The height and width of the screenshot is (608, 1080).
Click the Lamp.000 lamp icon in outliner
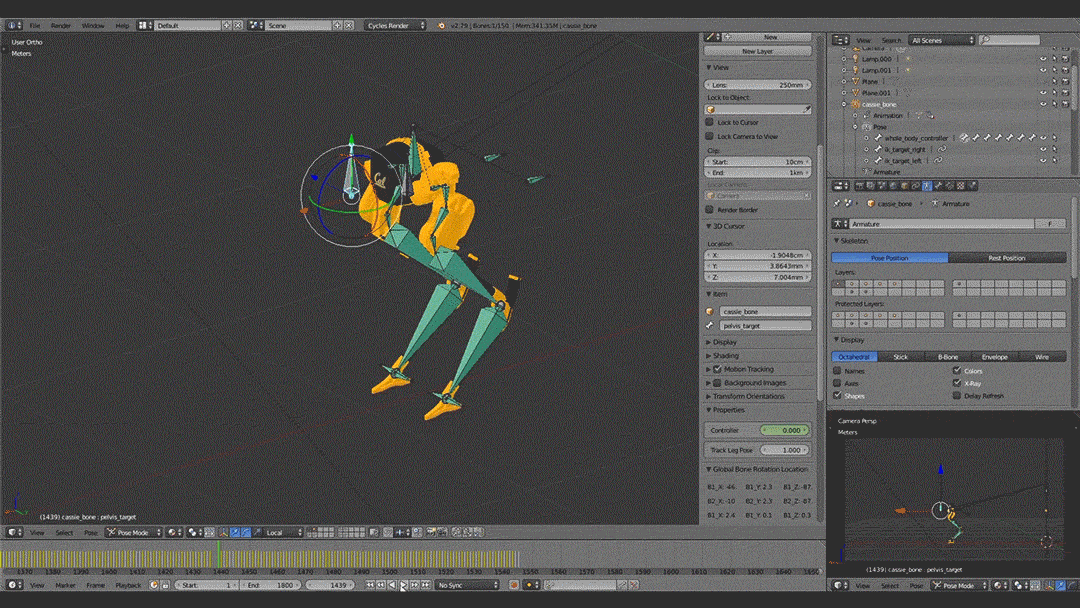(x=855, y=59)
